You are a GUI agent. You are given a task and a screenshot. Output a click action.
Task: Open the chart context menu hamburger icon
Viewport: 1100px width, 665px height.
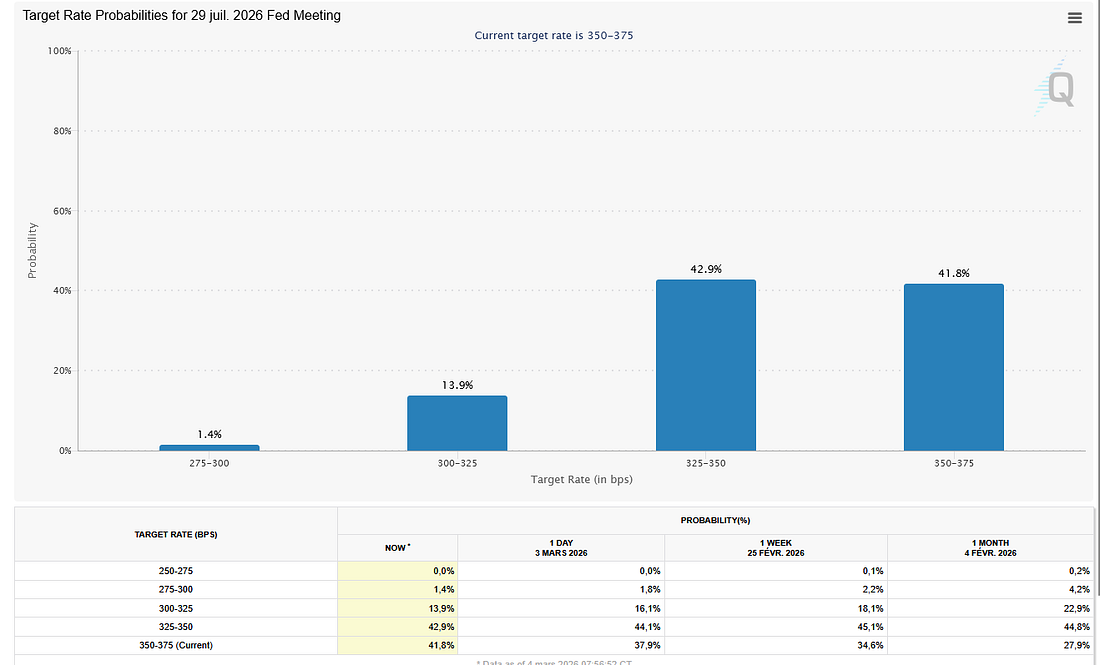1074,17
